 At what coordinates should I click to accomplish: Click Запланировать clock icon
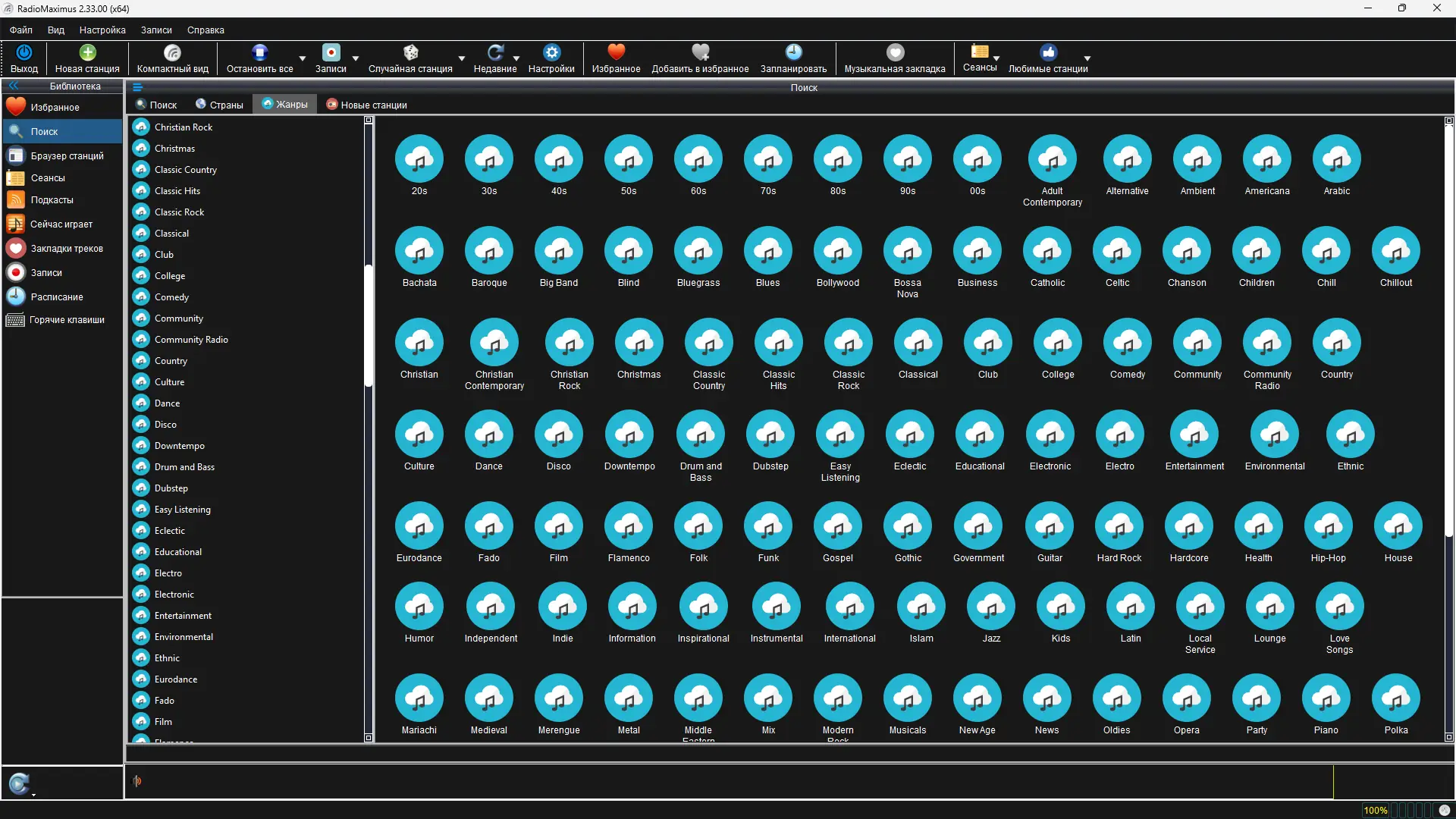coord(793,52)
